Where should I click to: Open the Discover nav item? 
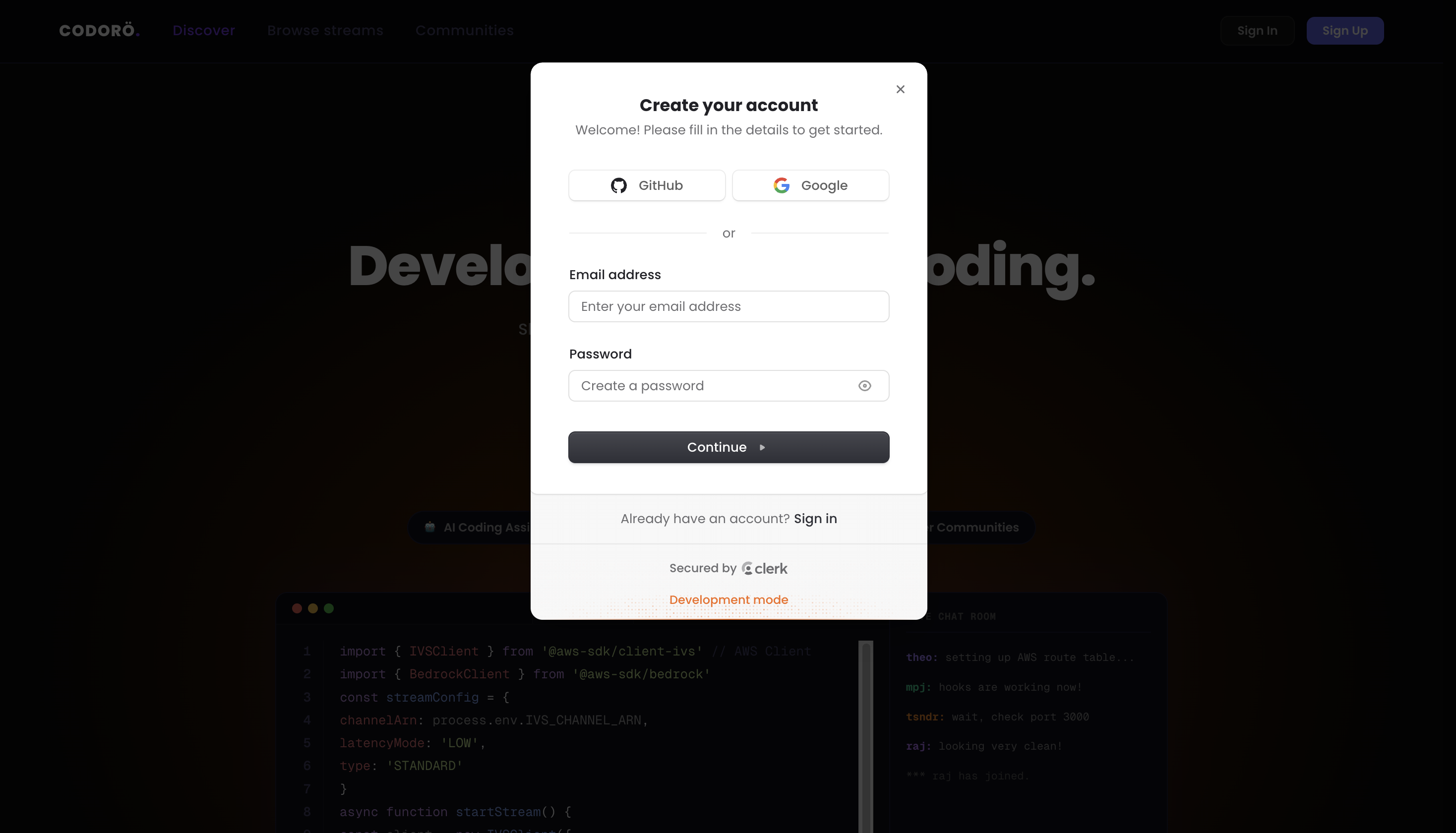pos(204,30)
